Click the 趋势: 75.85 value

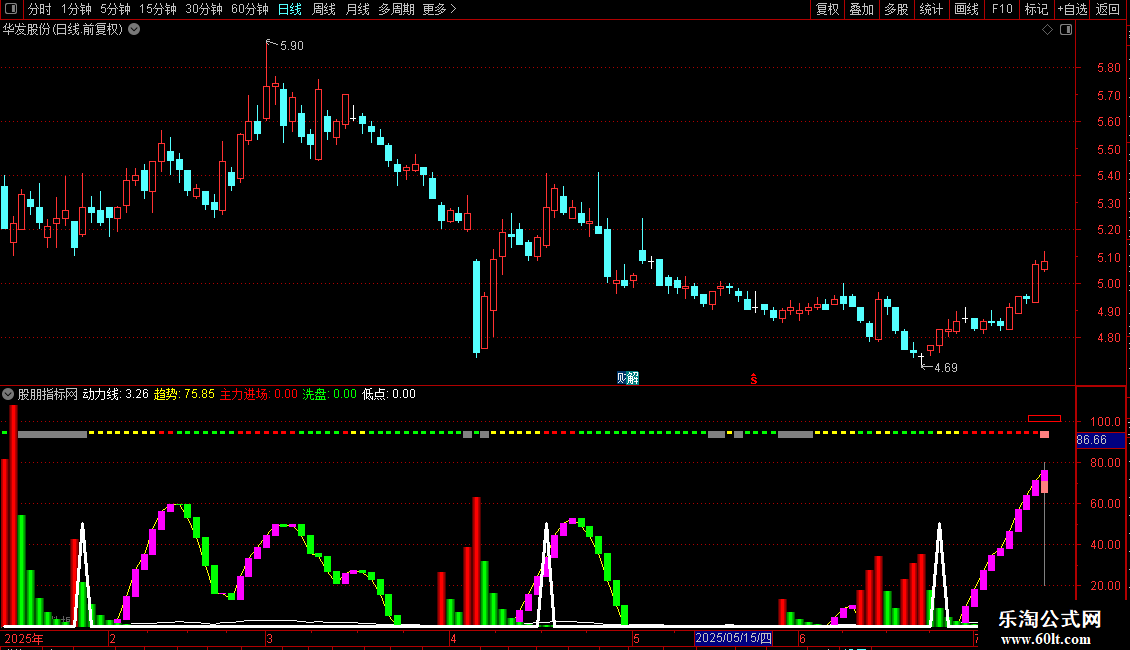184,394
